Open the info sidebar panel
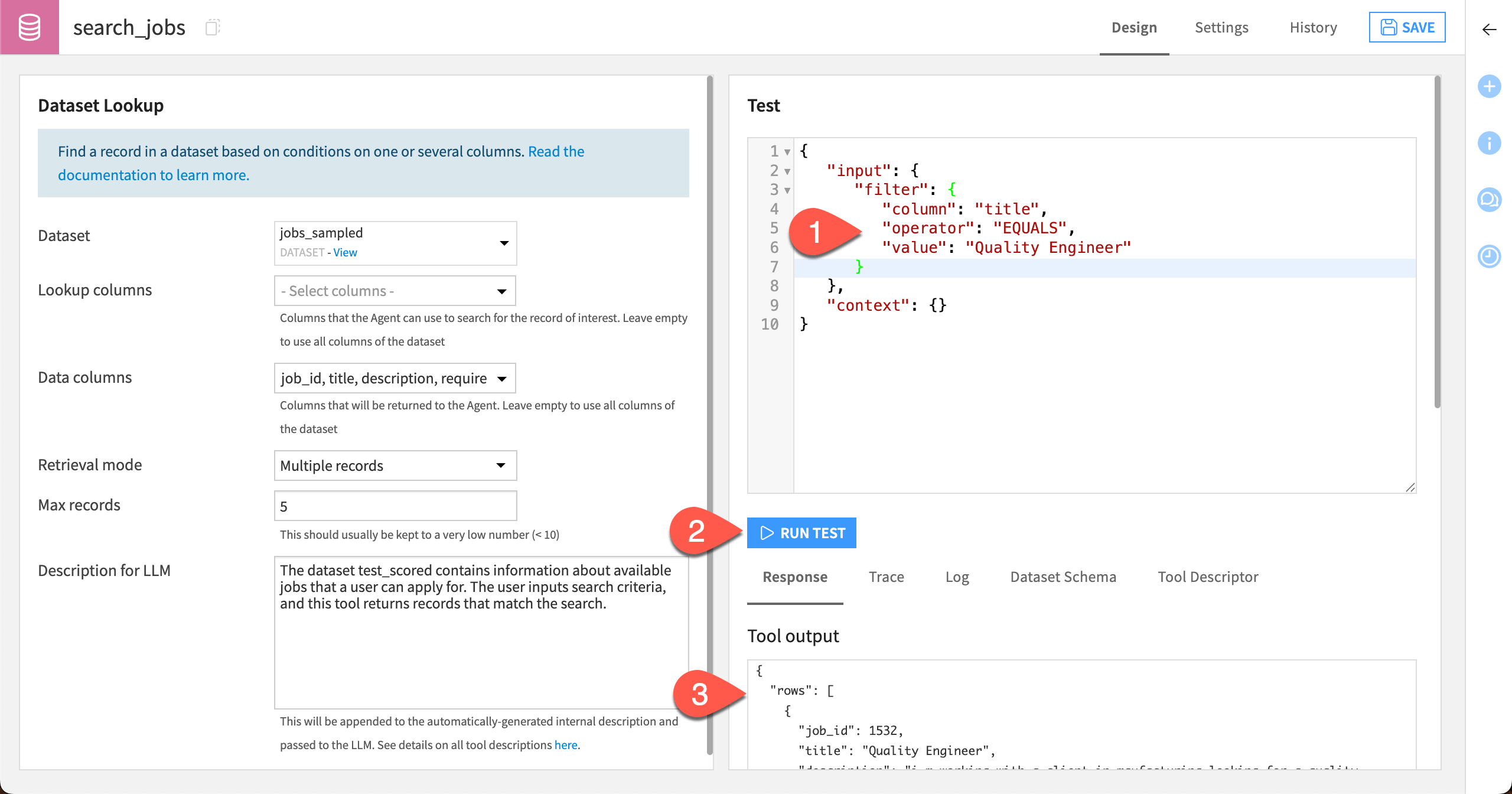Viewport: 1512px width, 794px height. pos(1490,143)
